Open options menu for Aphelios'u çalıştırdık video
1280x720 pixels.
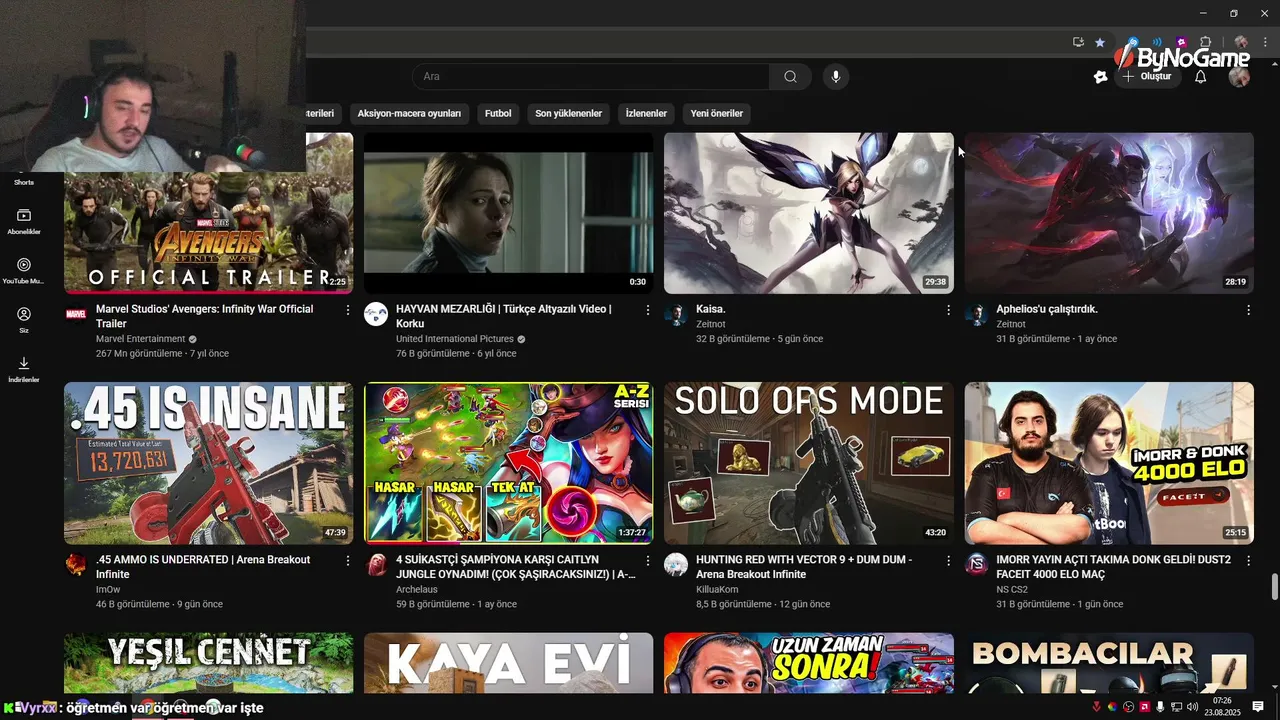(x=1248, y=310)
